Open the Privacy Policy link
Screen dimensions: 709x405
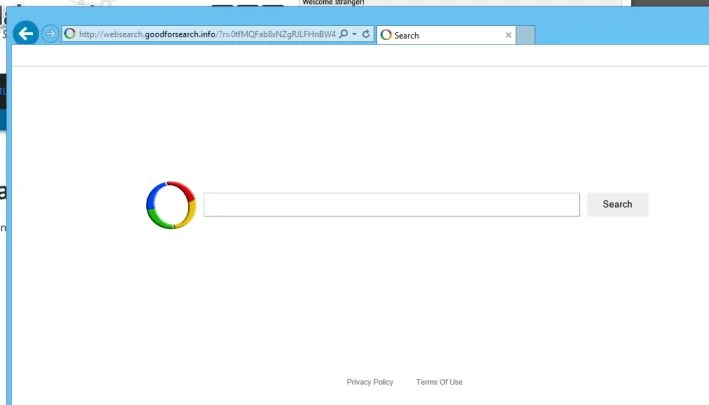tap(370, 382)
